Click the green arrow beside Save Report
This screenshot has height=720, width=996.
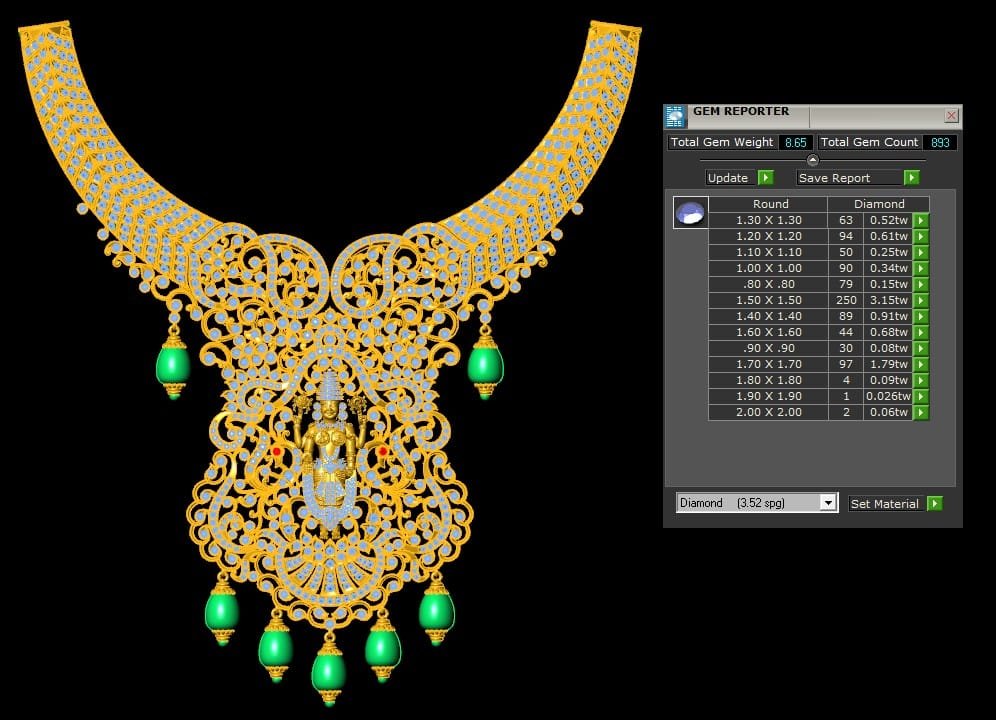(911, 178)
